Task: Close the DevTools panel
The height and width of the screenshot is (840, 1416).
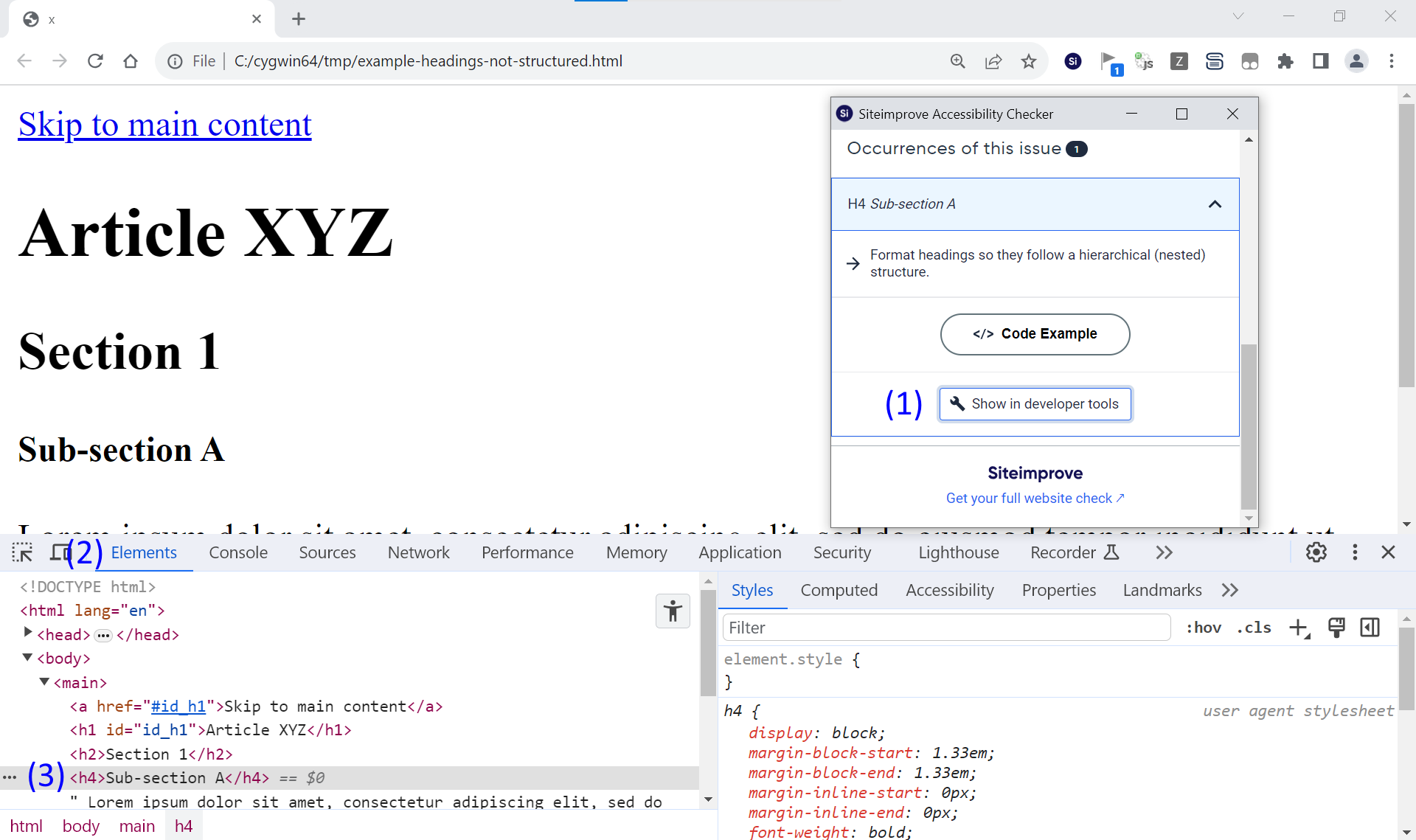Action: point(1388,552)
